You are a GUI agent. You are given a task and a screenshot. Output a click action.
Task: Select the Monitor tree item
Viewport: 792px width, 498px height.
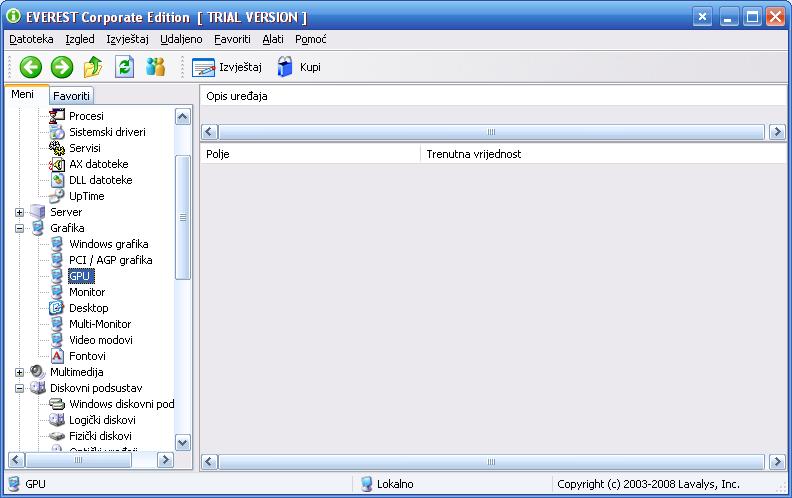tap(87, 292)
